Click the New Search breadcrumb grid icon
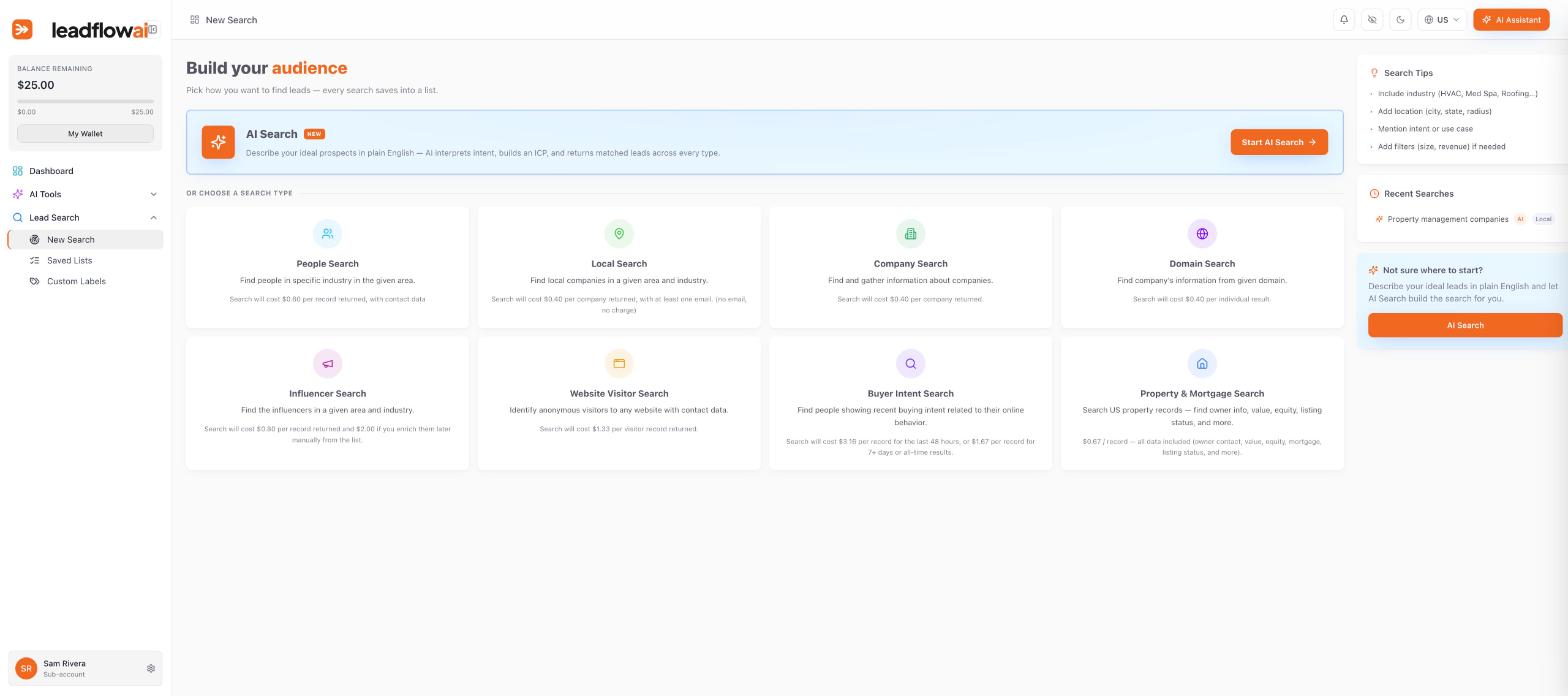 [194, 20]
